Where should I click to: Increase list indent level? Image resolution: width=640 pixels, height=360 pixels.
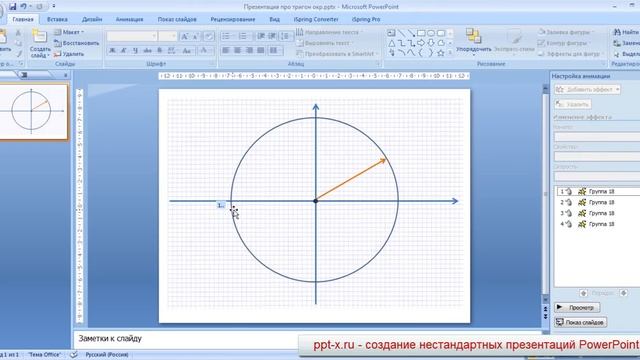coord(272,36)
